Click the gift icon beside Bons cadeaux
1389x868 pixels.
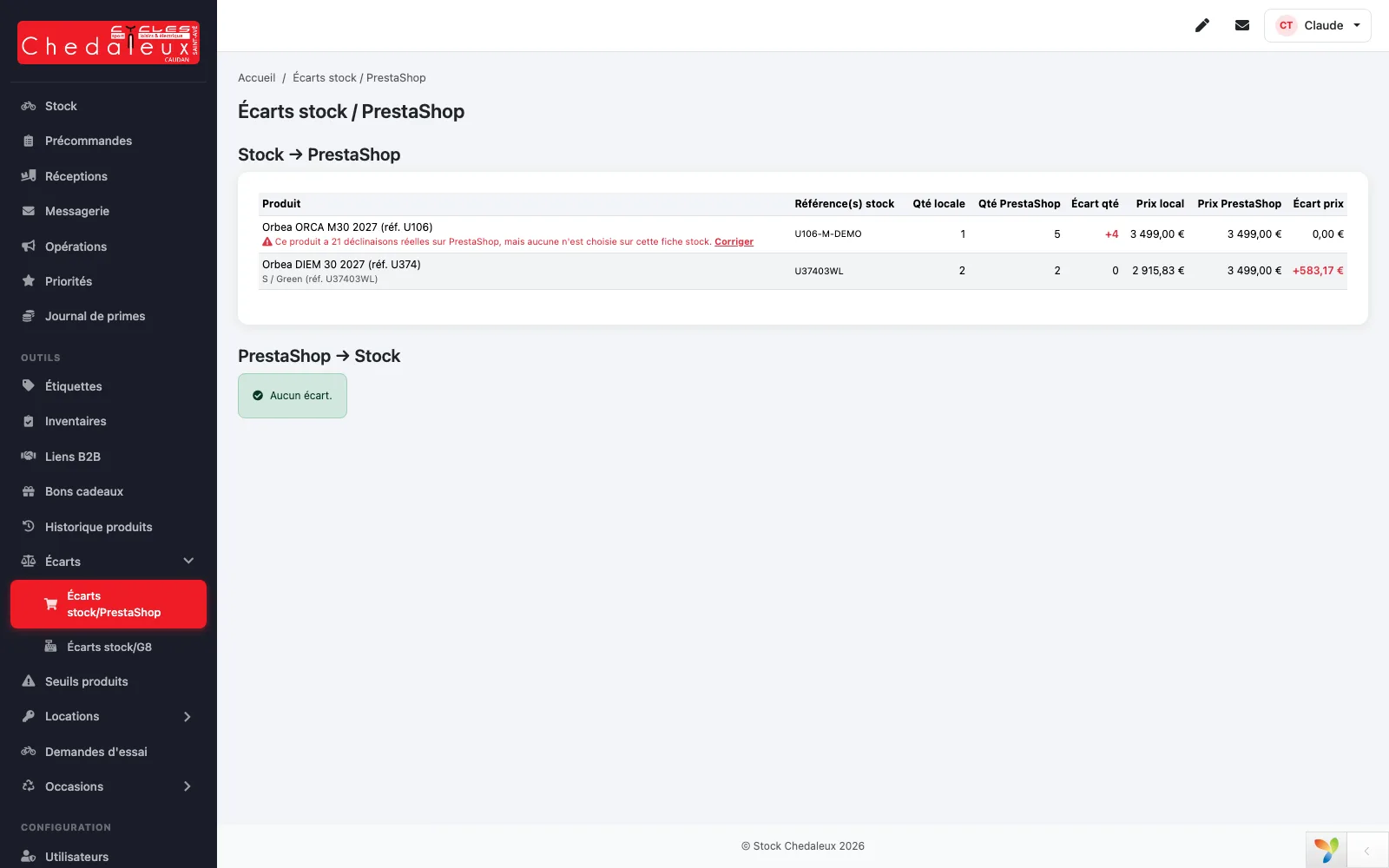[29, 491]
